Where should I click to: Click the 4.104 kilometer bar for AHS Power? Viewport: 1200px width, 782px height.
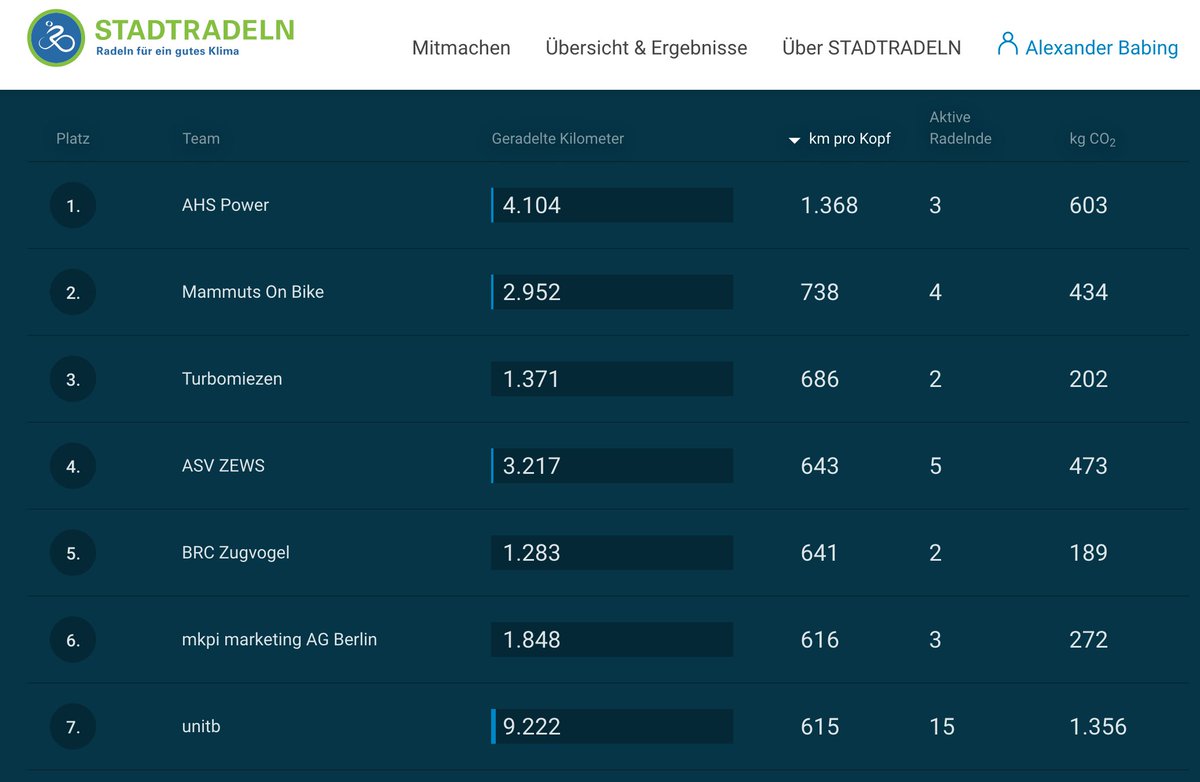tap(612, 205)
